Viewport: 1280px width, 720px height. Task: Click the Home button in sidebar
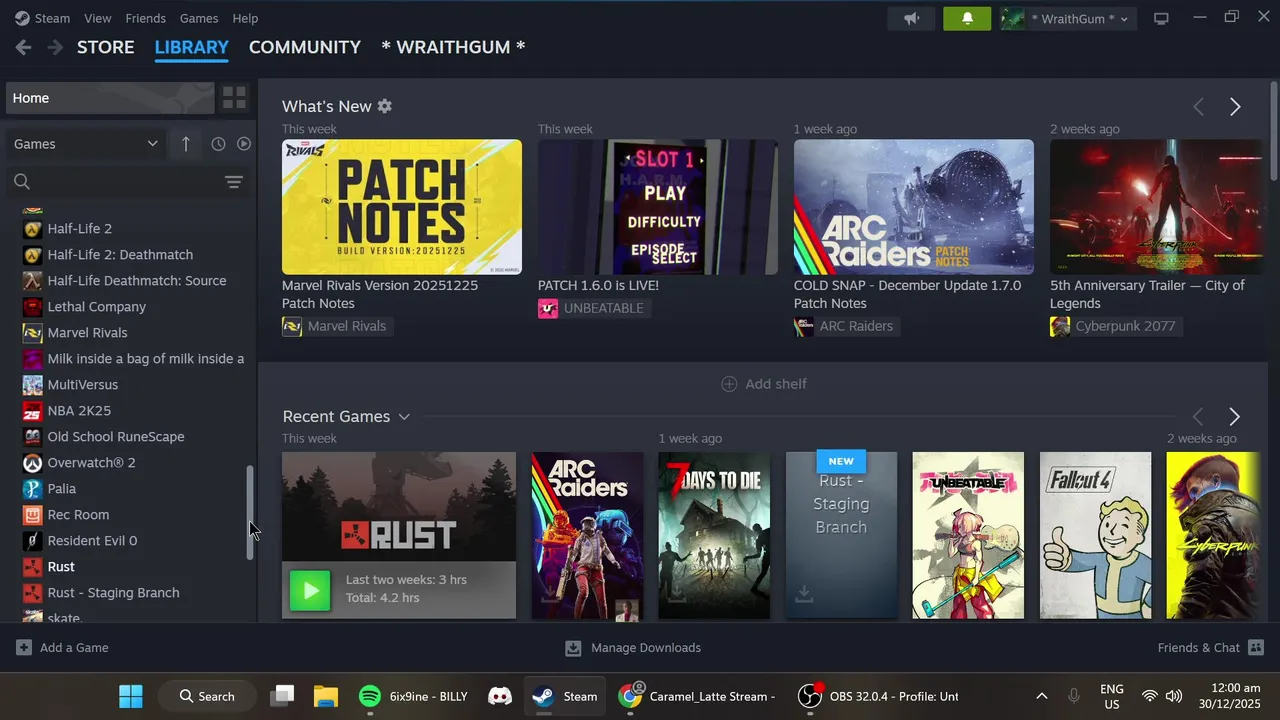(110, 98)
